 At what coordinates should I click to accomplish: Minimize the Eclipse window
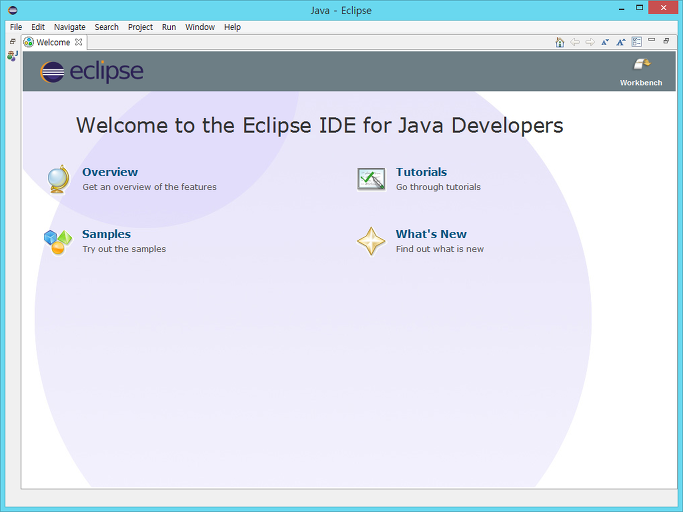pyautogui.click(x=622, y=7)
